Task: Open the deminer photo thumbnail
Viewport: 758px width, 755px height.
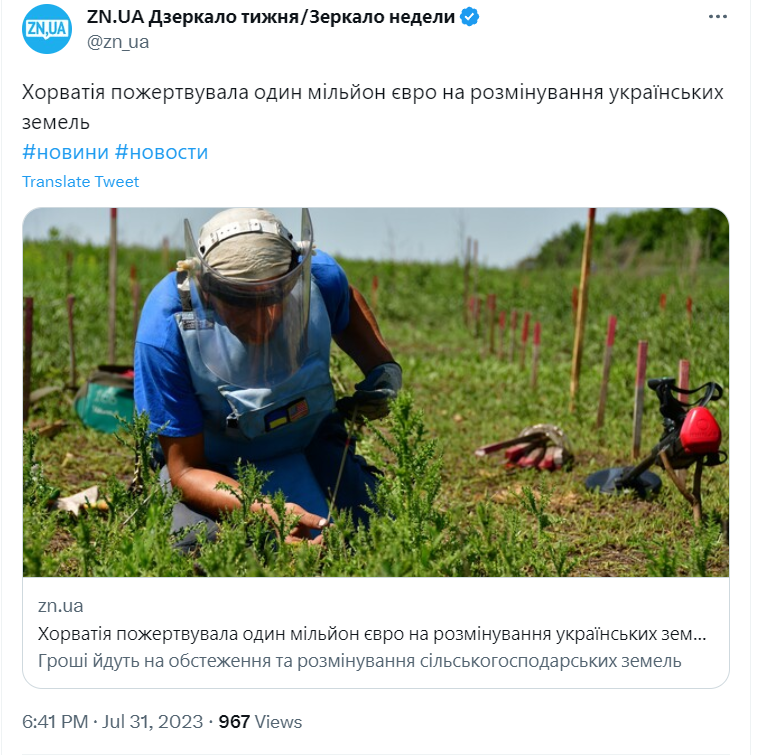Action: [376, 392]
